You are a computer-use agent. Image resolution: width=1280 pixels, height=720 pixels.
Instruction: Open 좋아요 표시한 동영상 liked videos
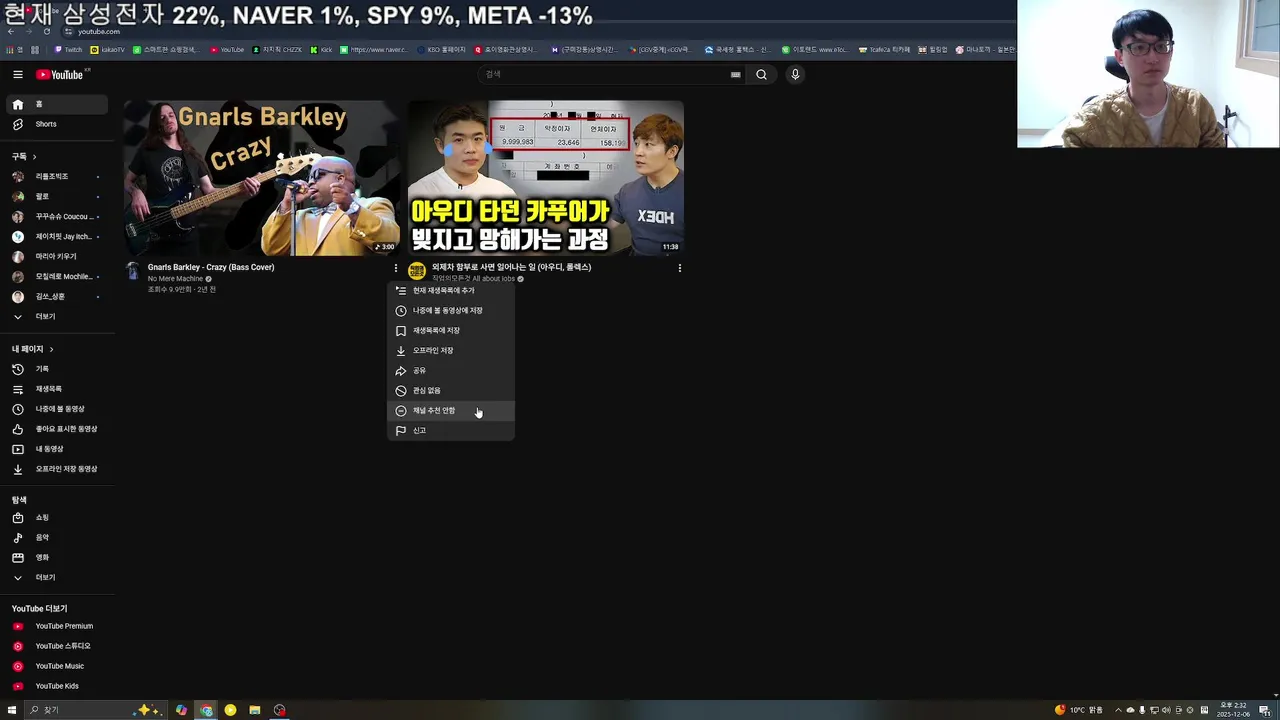56,429
